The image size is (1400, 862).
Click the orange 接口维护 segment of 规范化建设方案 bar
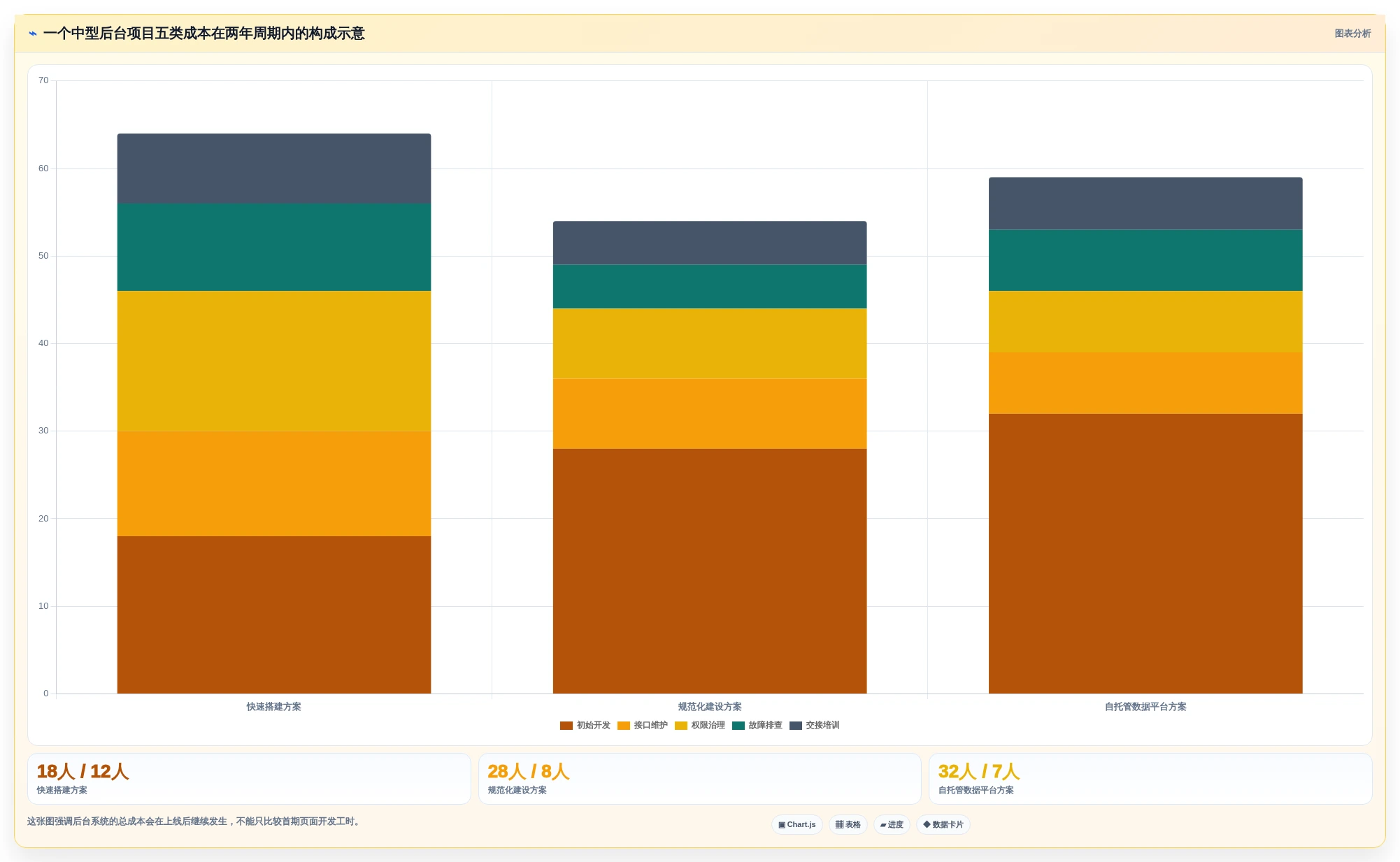pyautogui.click(x=710, y=414)
